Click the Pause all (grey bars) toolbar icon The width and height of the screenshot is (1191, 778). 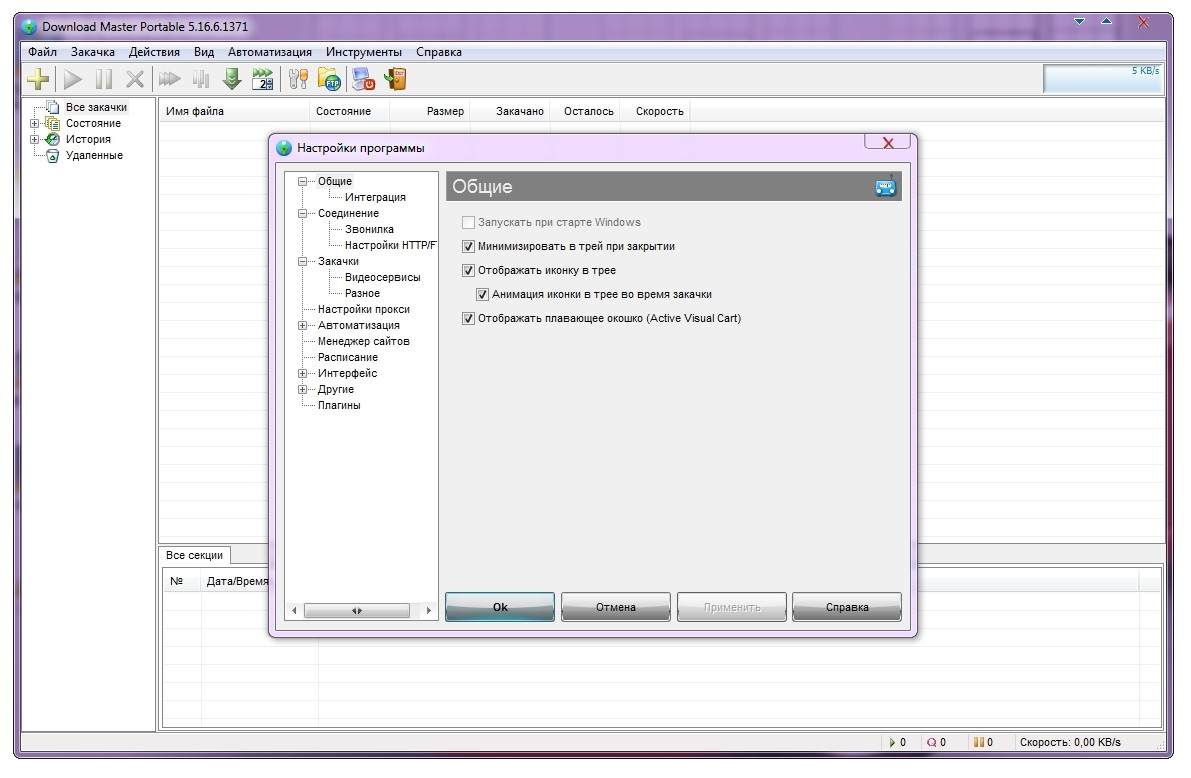tap(201, 78)
